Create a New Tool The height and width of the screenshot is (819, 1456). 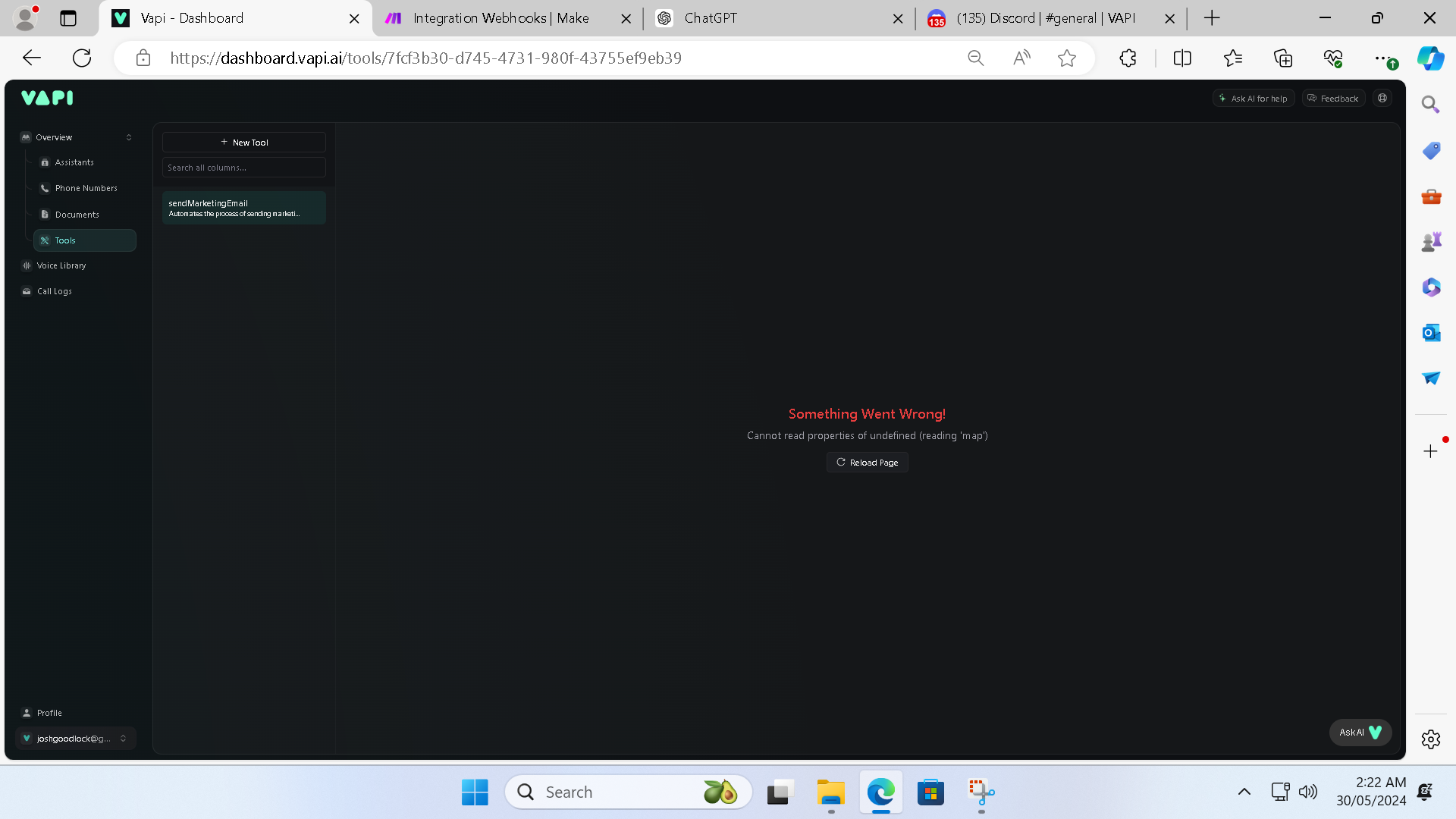pyautogui.click(x=244, y=143)
